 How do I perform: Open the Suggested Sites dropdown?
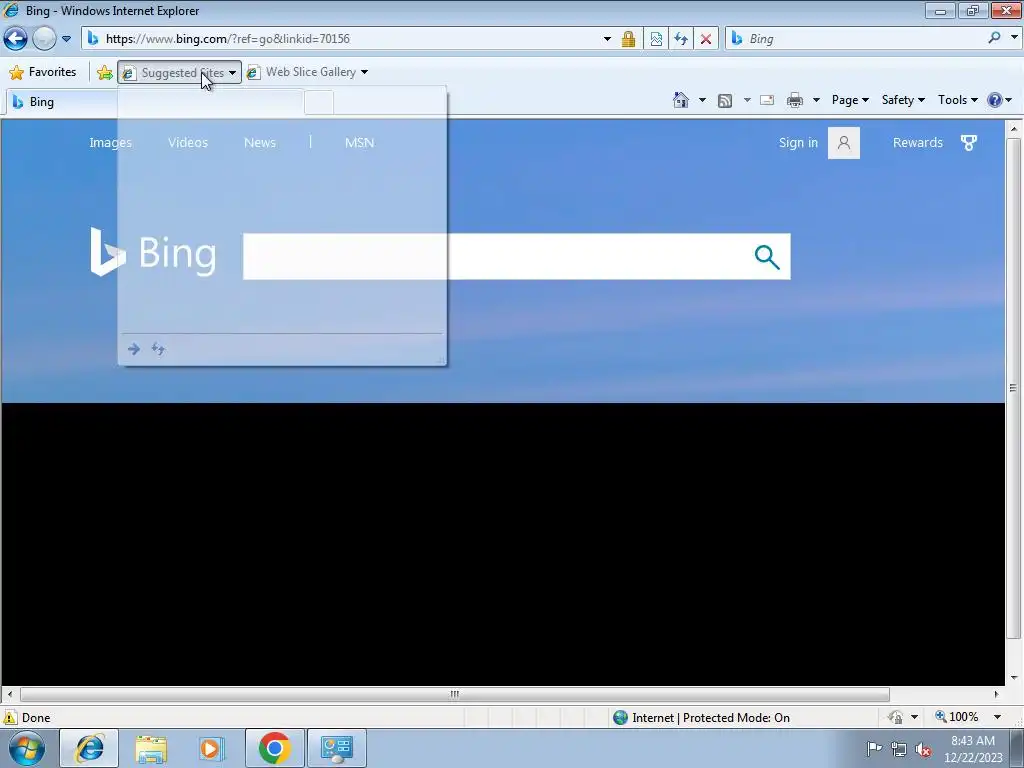click(180, 72)
